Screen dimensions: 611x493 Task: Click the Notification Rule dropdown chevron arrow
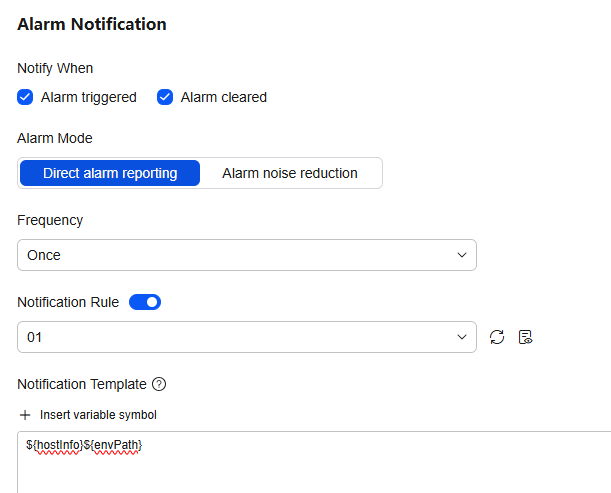pos(462,337)
